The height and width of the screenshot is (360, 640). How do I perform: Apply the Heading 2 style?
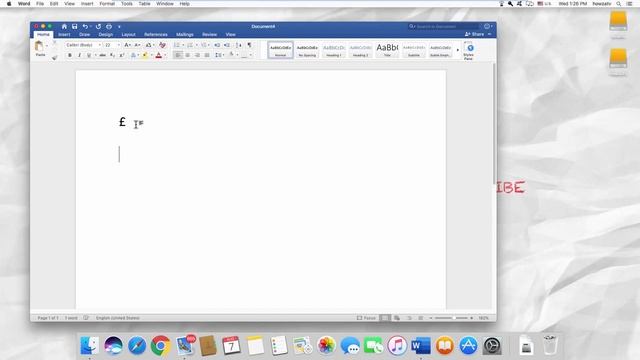tap(360, 50)
